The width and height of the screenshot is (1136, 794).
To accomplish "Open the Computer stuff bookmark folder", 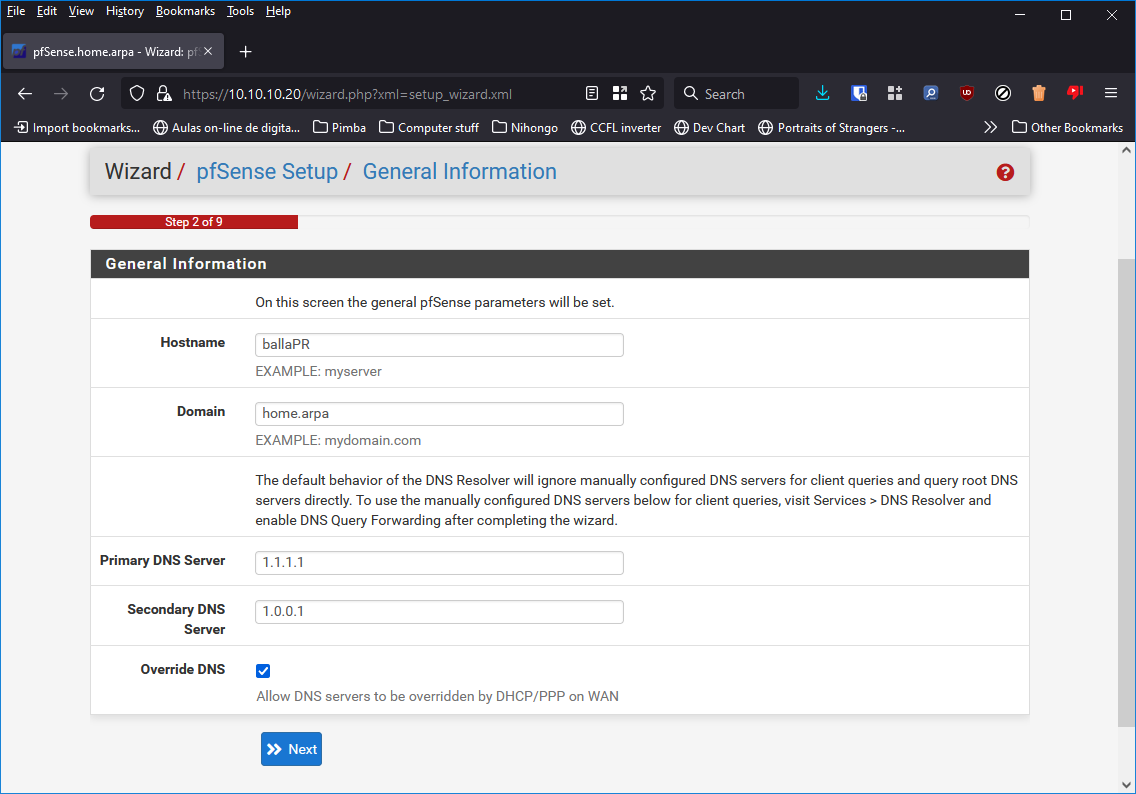I will point(429,127).
